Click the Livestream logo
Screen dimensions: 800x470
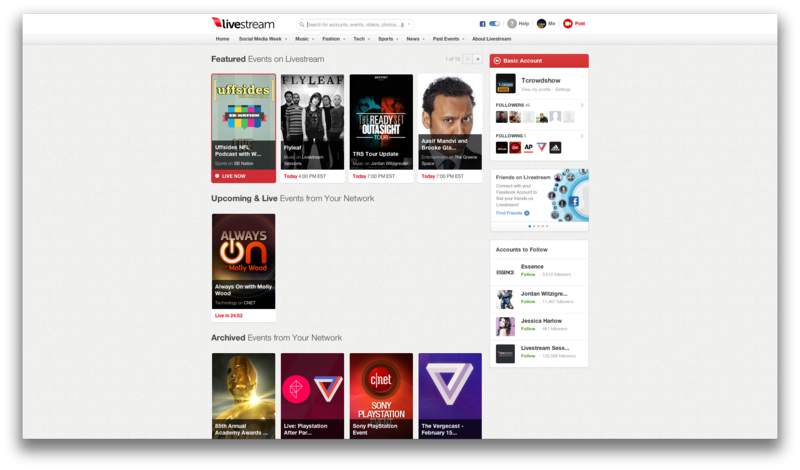pyautogui.click(x=243, y=23)
